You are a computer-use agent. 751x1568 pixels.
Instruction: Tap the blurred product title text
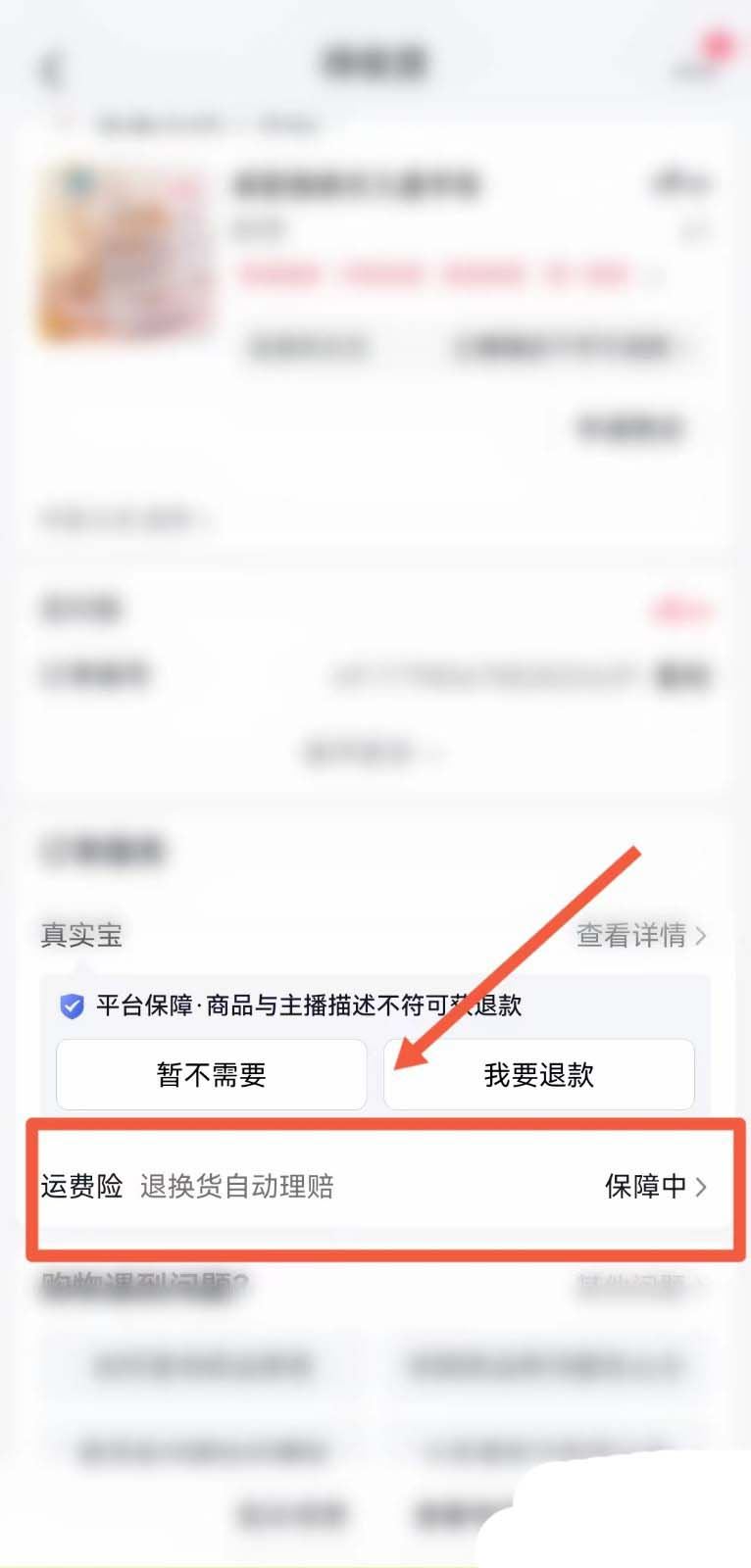point(355,184)
